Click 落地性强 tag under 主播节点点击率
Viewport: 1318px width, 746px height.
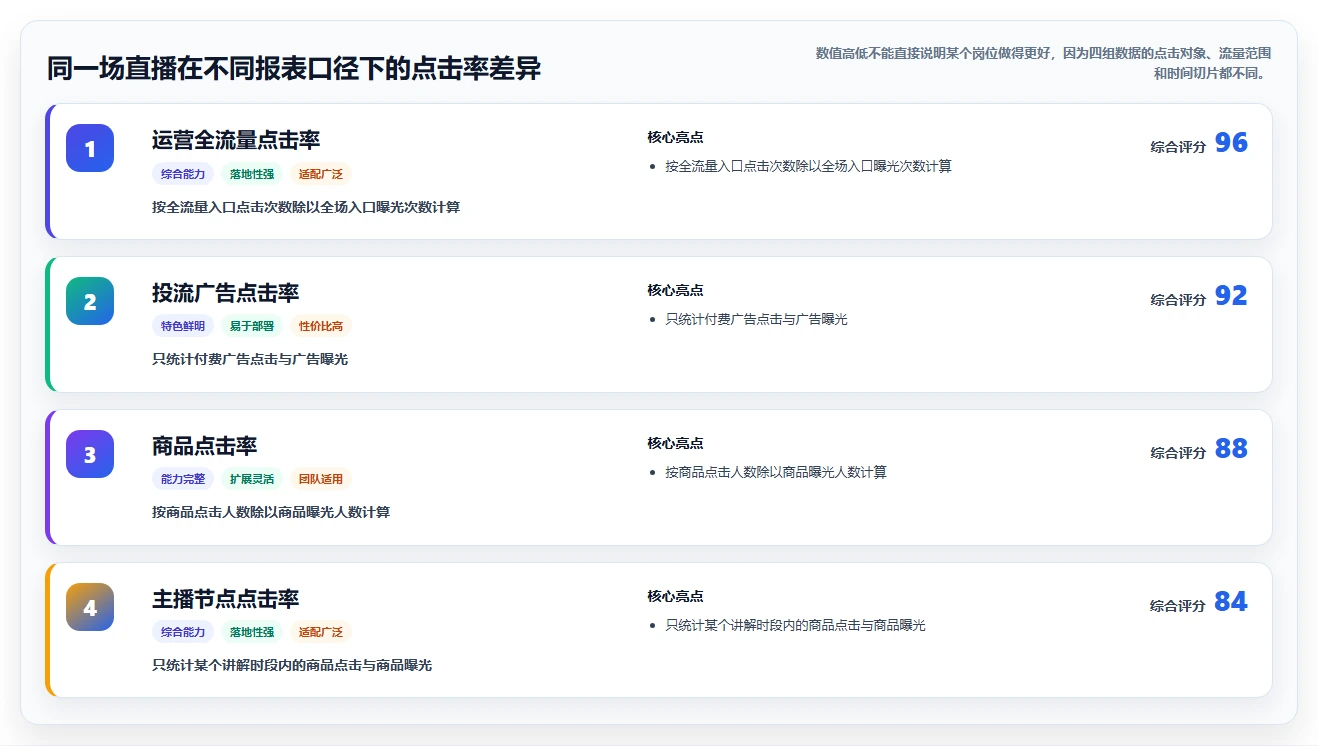tap(252, 632)
